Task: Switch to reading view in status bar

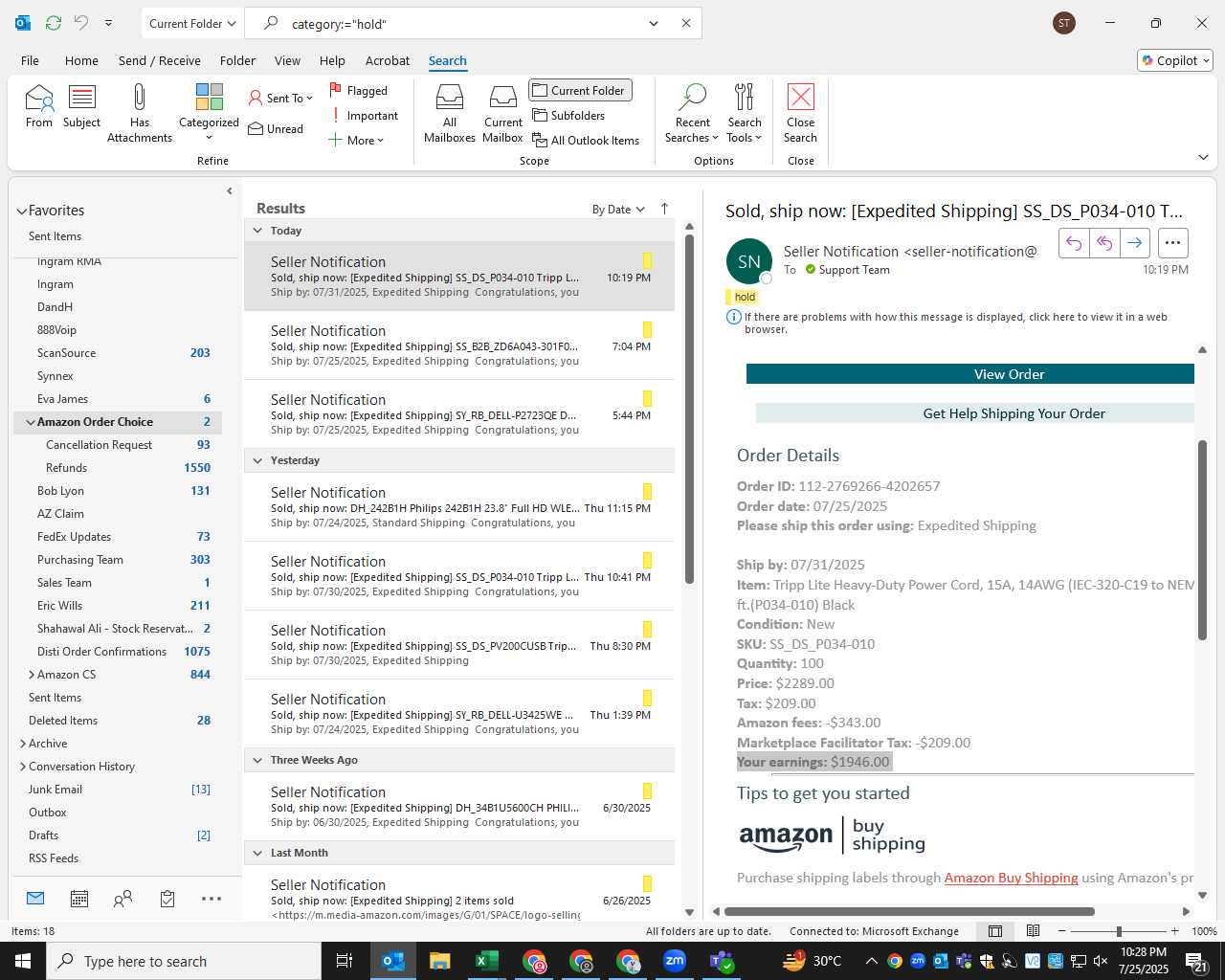Action: pyautogui.click(x=1034, y=931)
